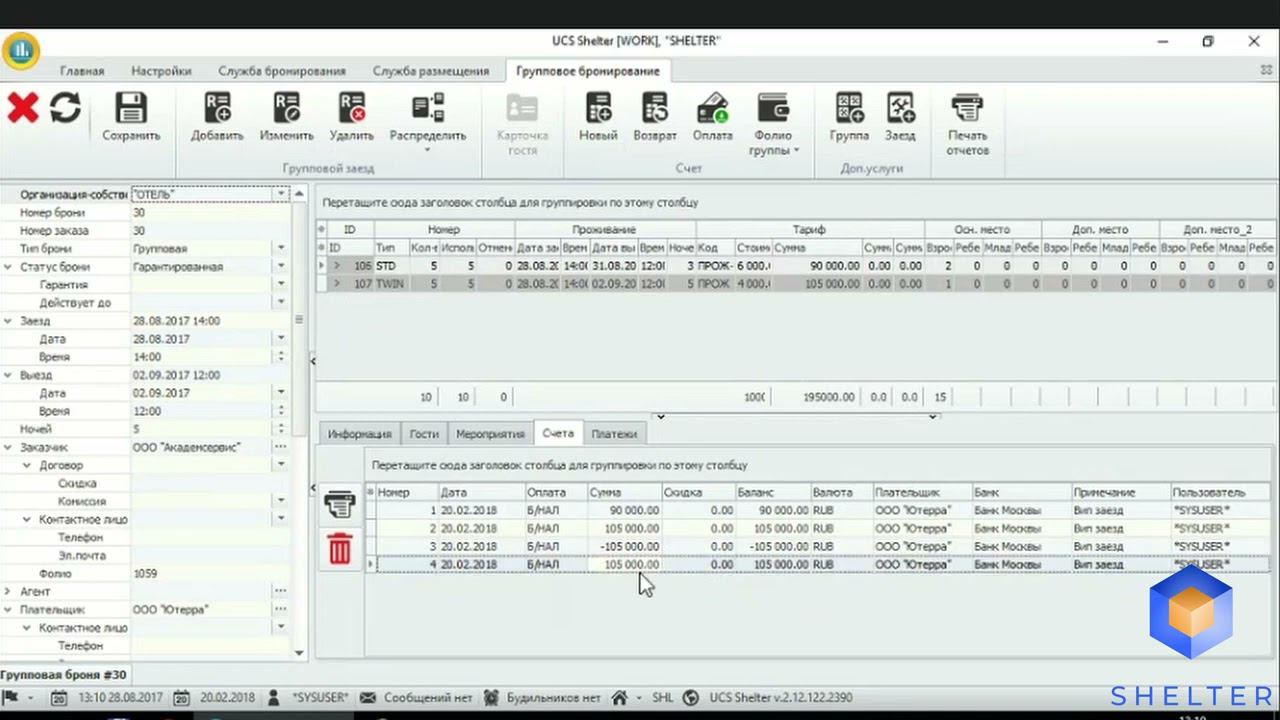Click the envelope messages icon
Image resolution: width=1280 pixels, height=720 pixels.
pyautogui.click(x=368, y=697)
